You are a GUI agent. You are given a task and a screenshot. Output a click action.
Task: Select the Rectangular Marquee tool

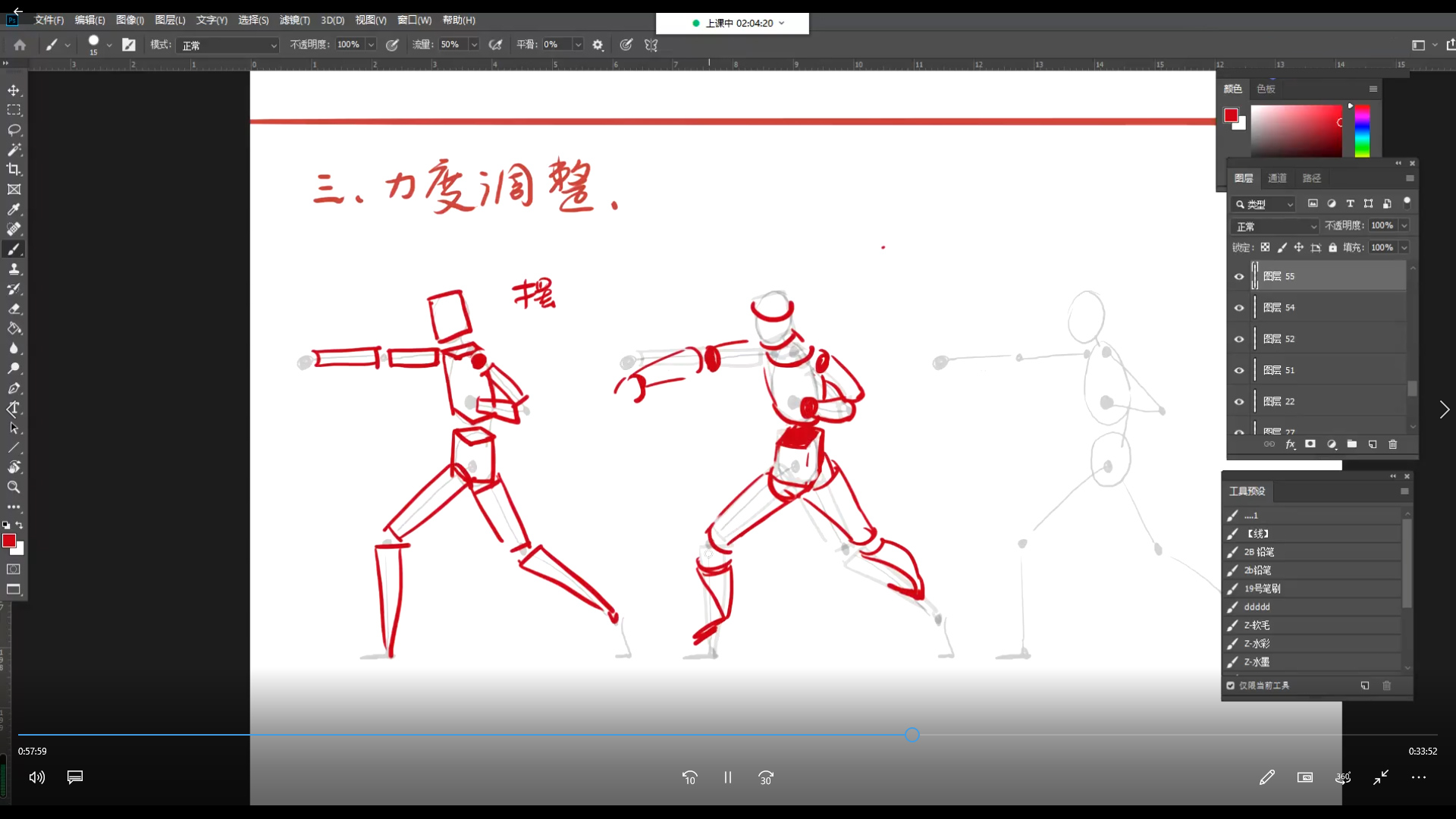pos(14,110)
